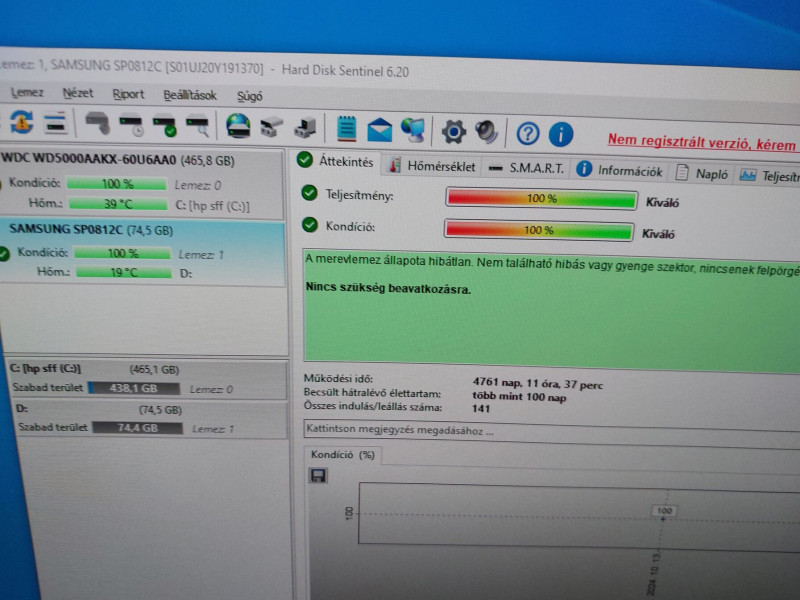Click the question mark help icon
Image resolution: width=800 pixels, height=600 pixels.
[528, 134]
